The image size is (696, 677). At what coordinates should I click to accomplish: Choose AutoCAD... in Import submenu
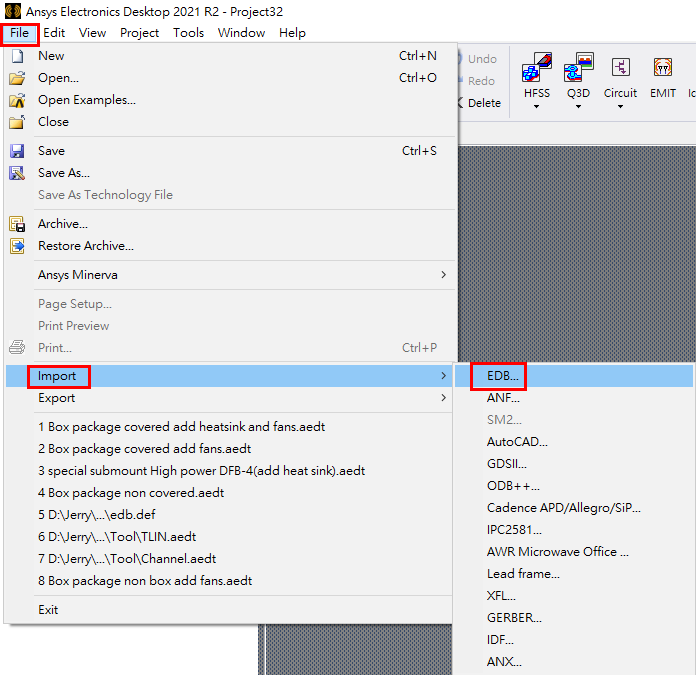[x=573, y=442]
